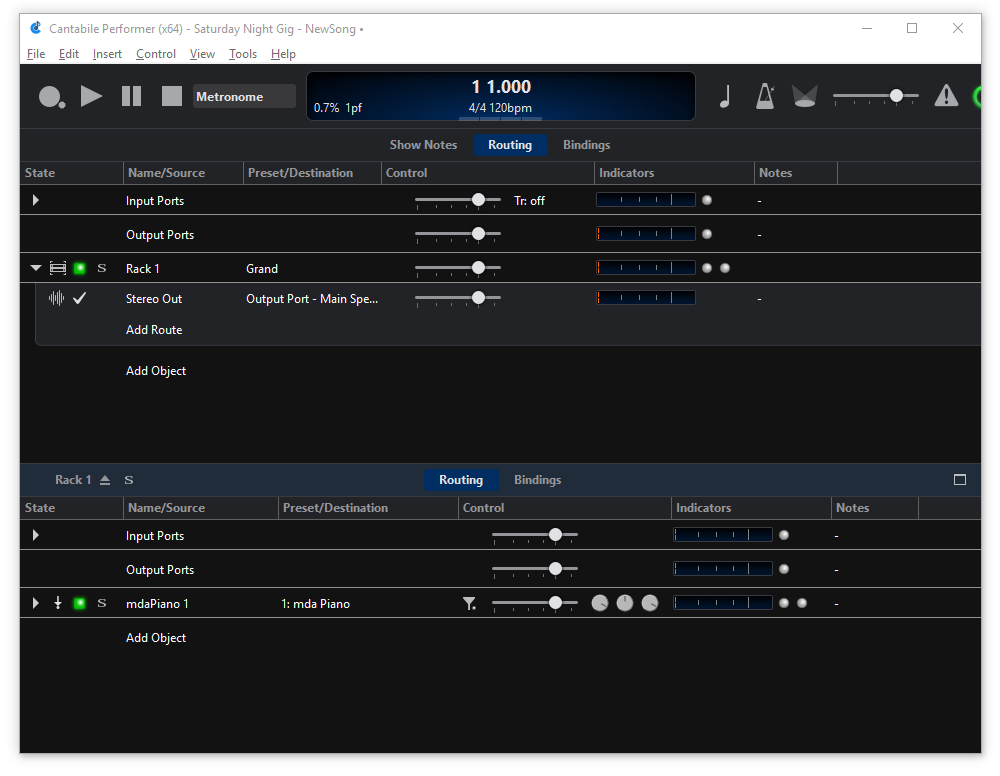Click the 4/4 120bpm tempo readout

tap(501, 108)
